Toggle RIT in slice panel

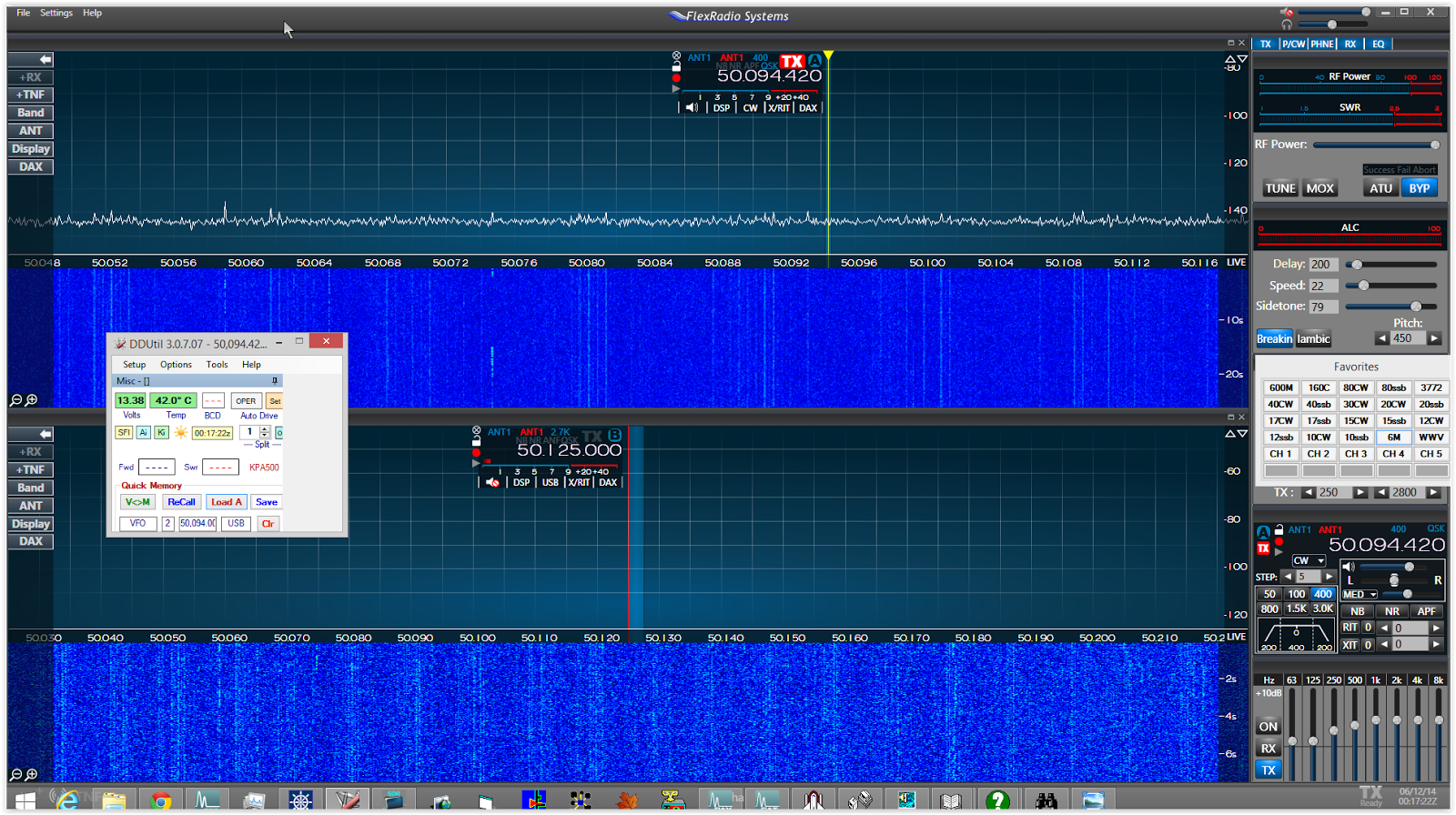[1350, 628]
